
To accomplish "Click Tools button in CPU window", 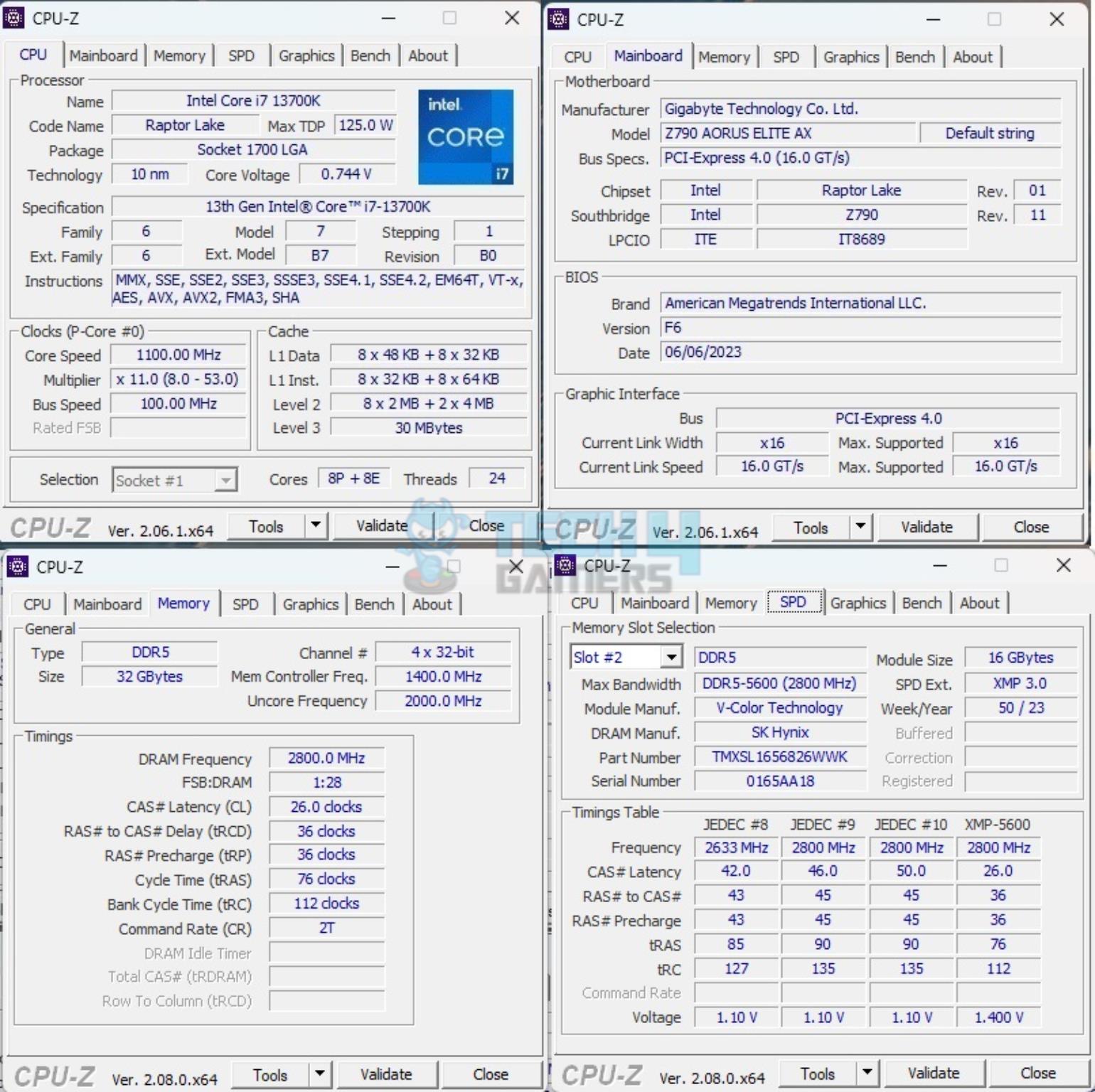I will tap(267, 527).
